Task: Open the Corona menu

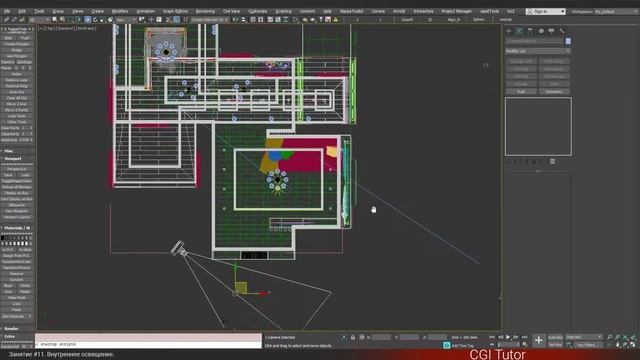Action: 378,11
